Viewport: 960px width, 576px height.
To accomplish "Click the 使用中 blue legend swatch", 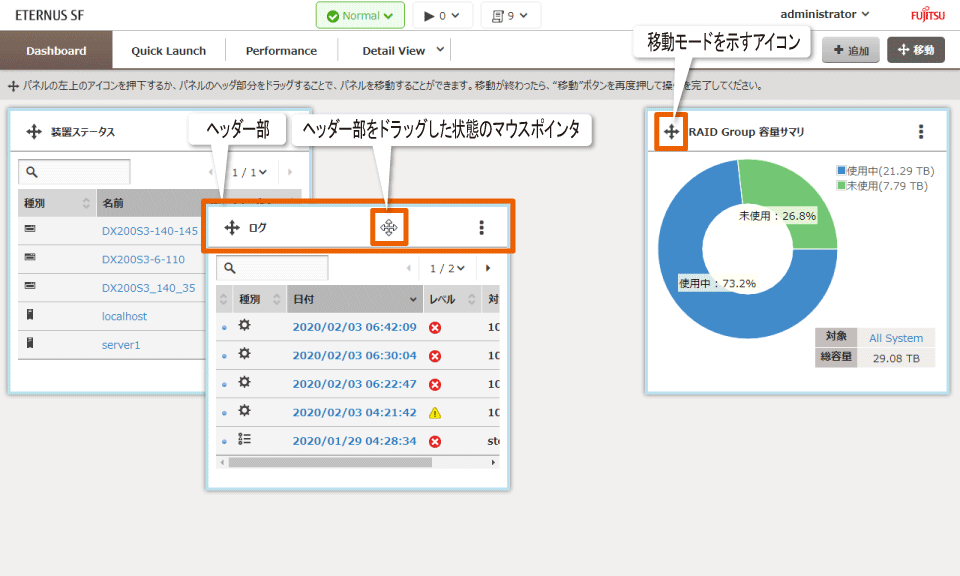I will (841, 170).
